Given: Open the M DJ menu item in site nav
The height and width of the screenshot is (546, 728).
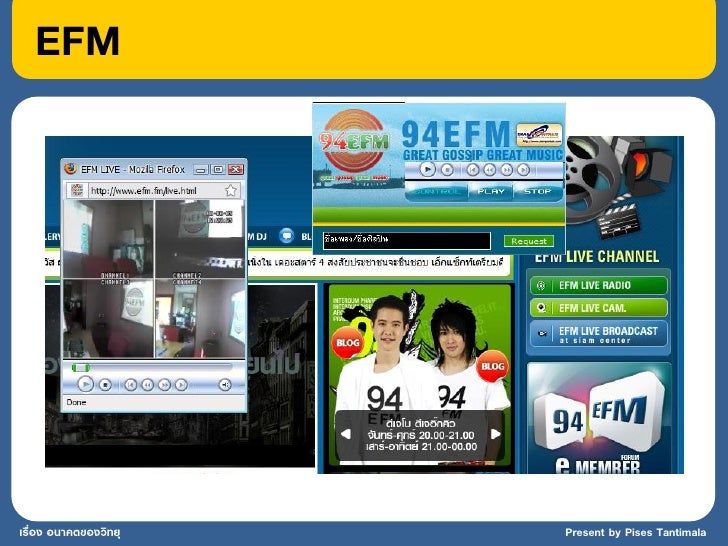Looking at the screenshot, I should coord(258,236).
